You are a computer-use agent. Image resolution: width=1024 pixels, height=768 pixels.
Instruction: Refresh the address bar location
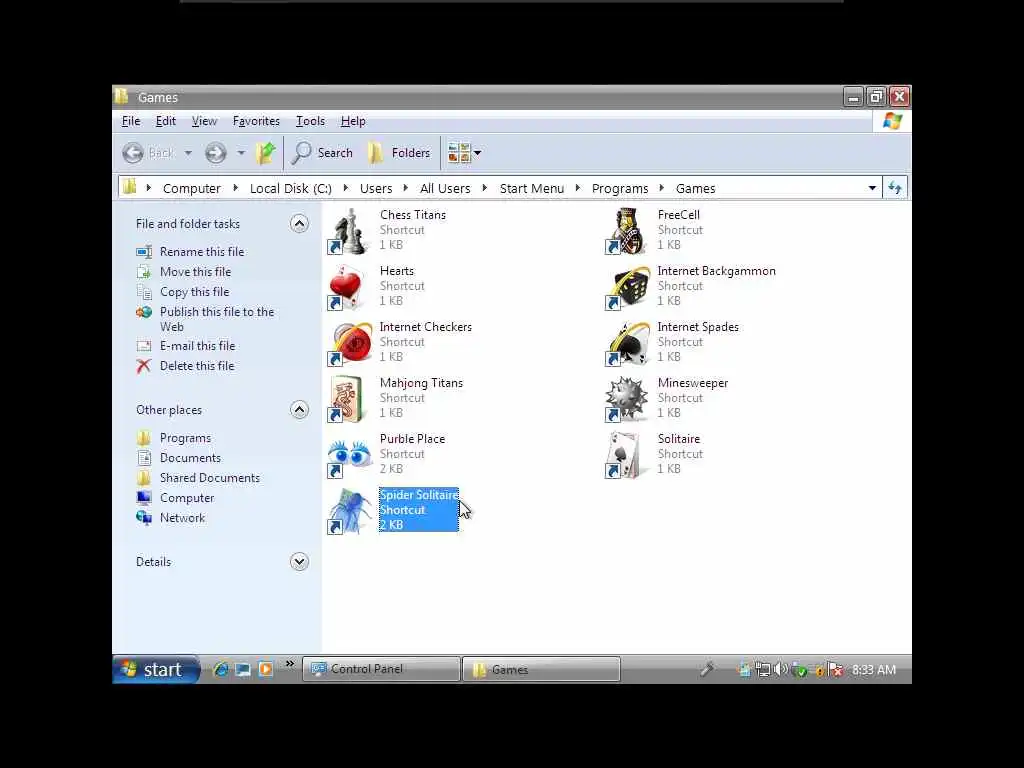click(x=895, y=188)
